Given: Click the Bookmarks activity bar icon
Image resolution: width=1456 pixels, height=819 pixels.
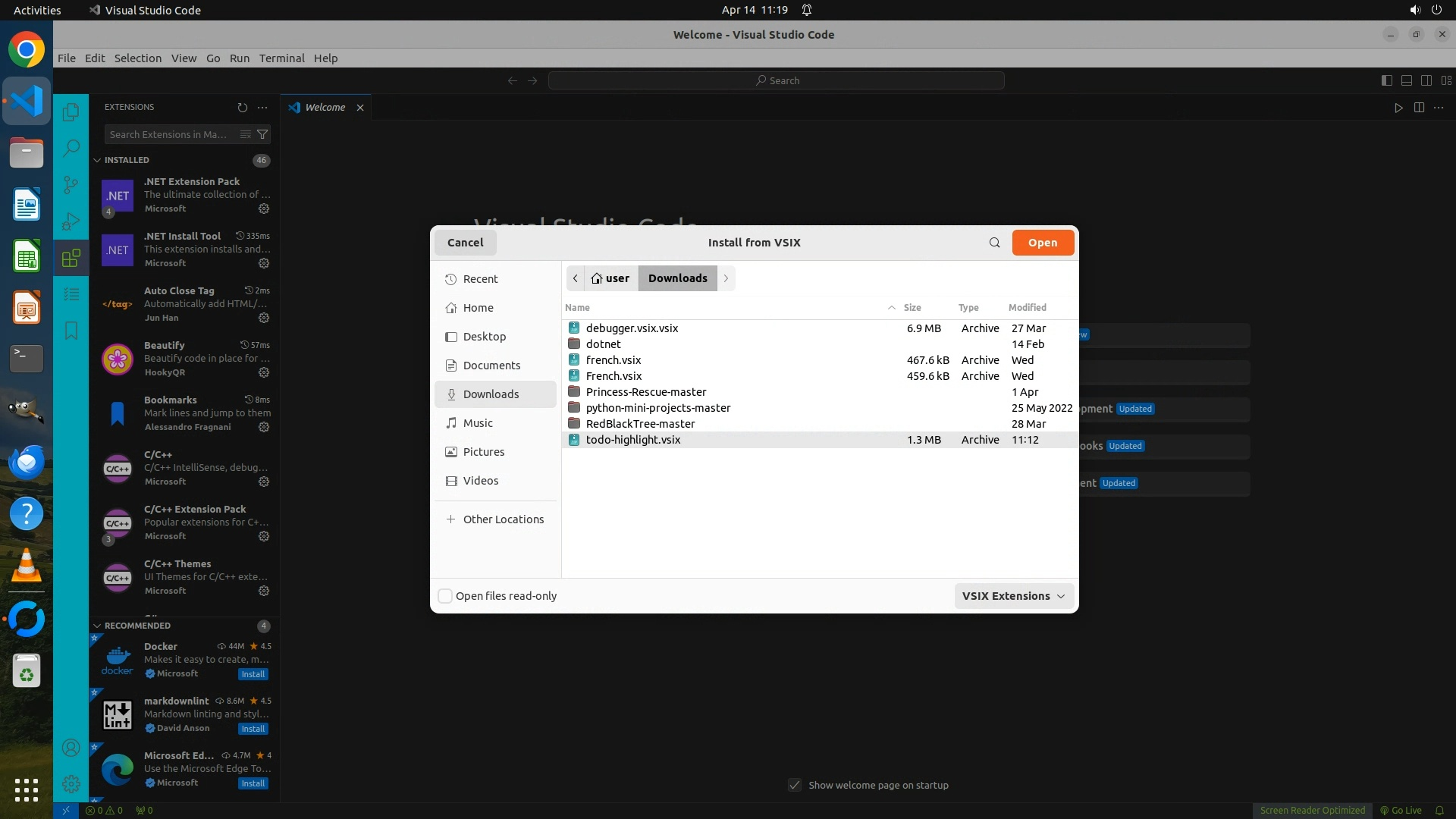Looking at the screenshot, I should pos(71,331).
